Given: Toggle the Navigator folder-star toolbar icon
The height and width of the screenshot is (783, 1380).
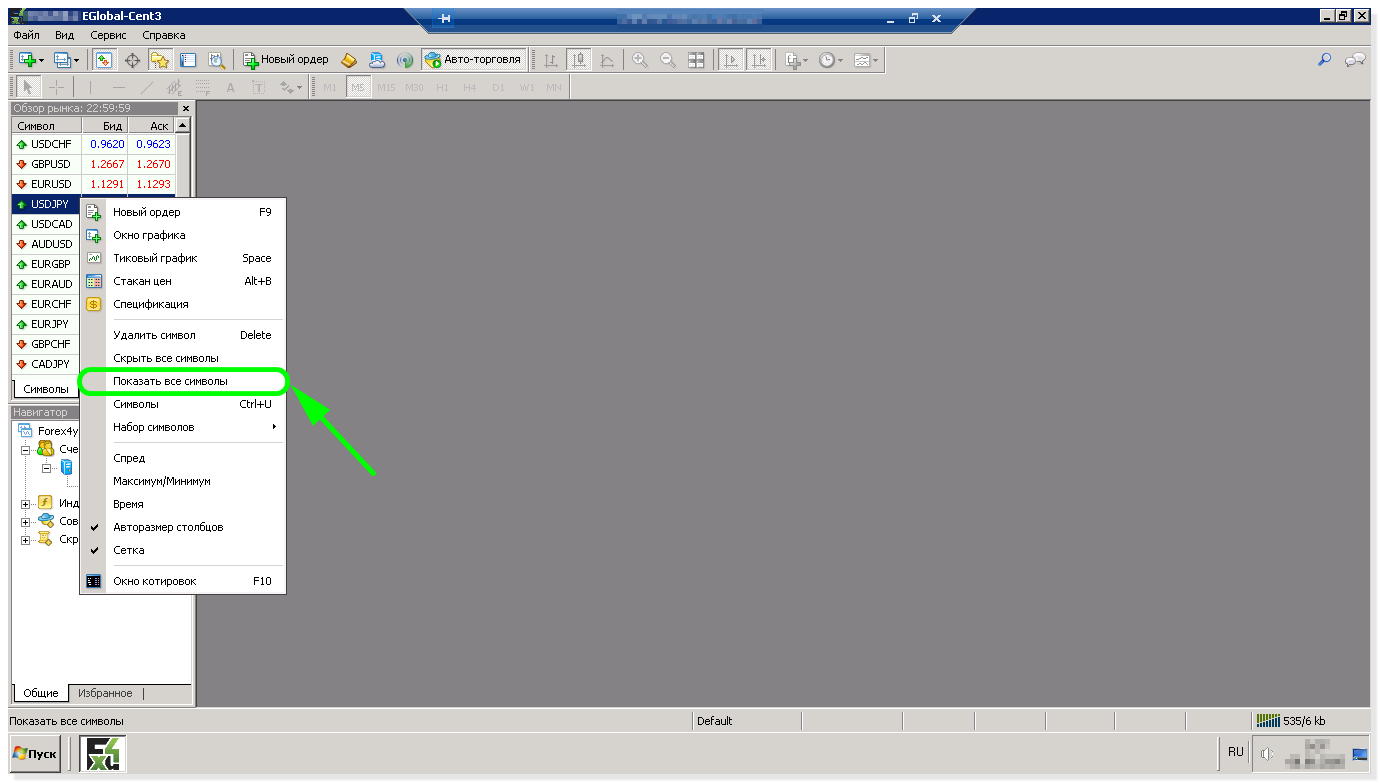Looking at the screenshot, I should pos(160,60).
